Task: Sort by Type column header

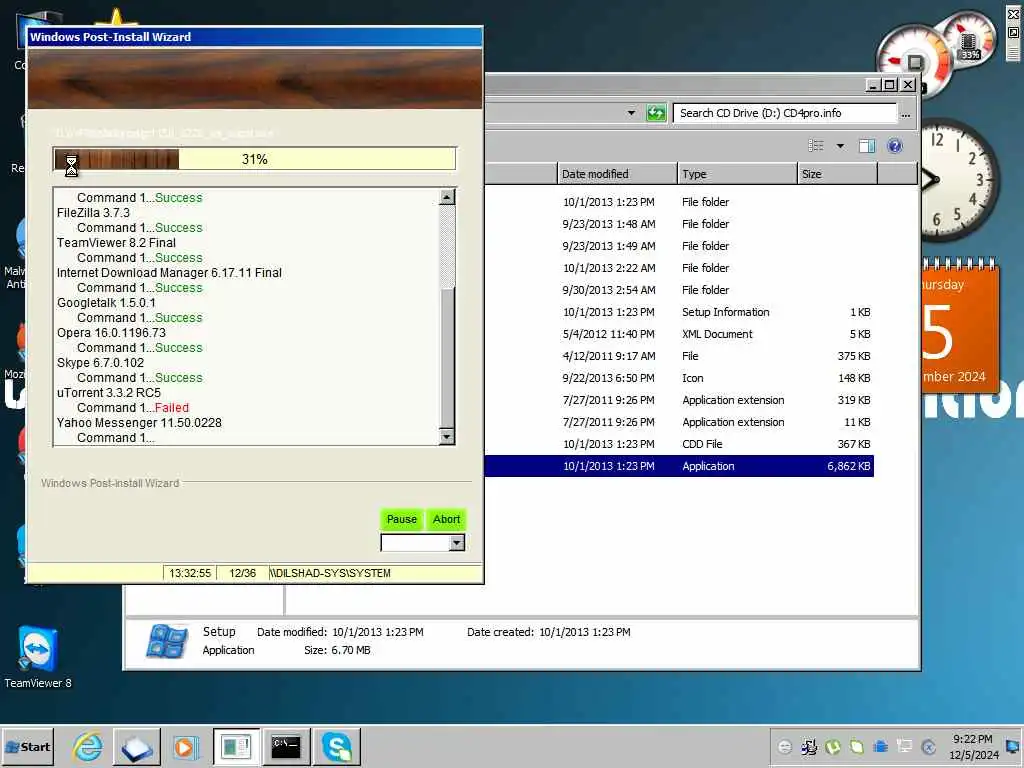Action: click(737, 174)
